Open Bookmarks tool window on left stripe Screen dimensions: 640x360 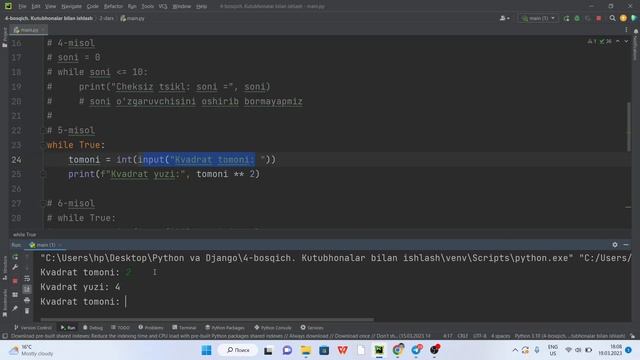point(4,303)
